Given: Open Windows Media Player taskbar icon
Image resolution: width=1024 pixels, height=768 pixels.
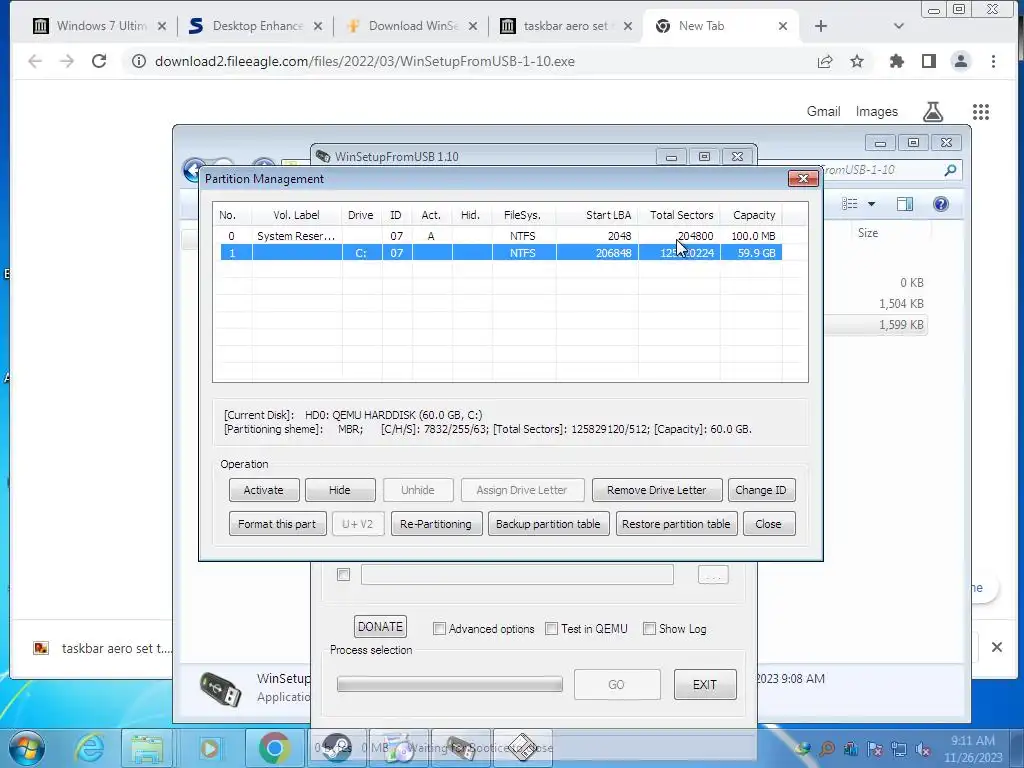Looking at the screenshot, I should [210, 748].
